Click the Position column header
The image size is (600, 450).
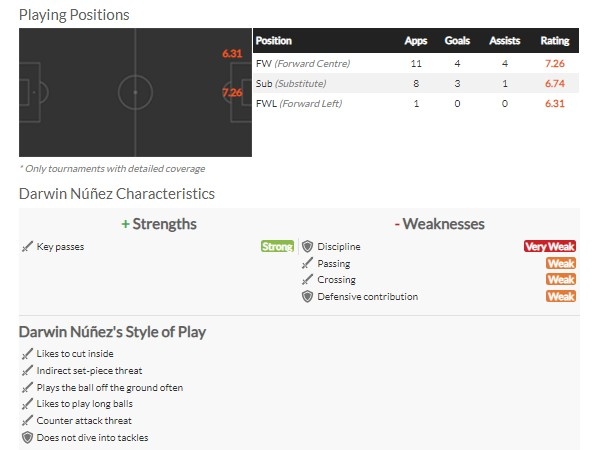(274, 41)
